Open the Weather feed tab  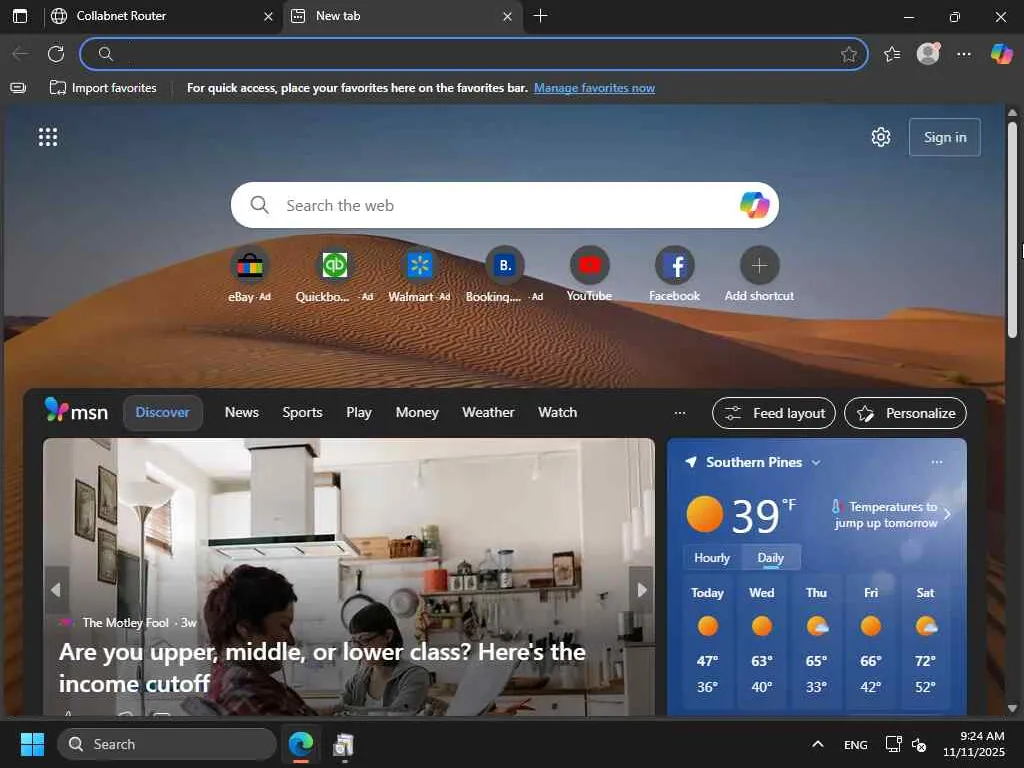click(488, 413)
